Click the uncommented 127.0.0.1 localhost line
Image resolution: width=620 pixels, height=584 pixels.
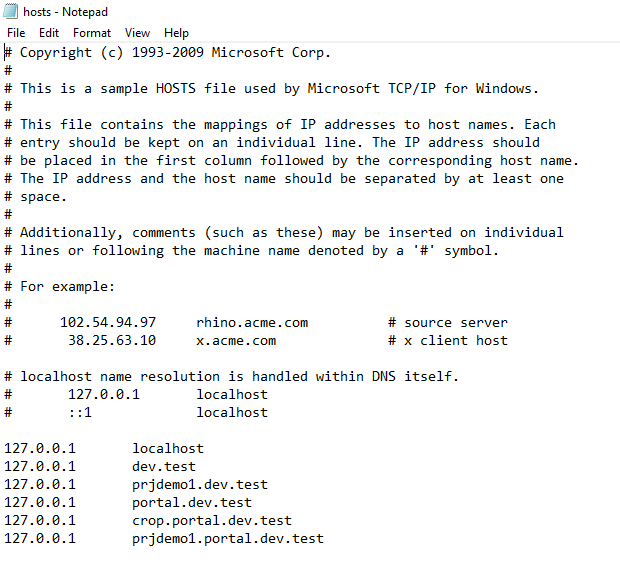[x=104, y=448]
